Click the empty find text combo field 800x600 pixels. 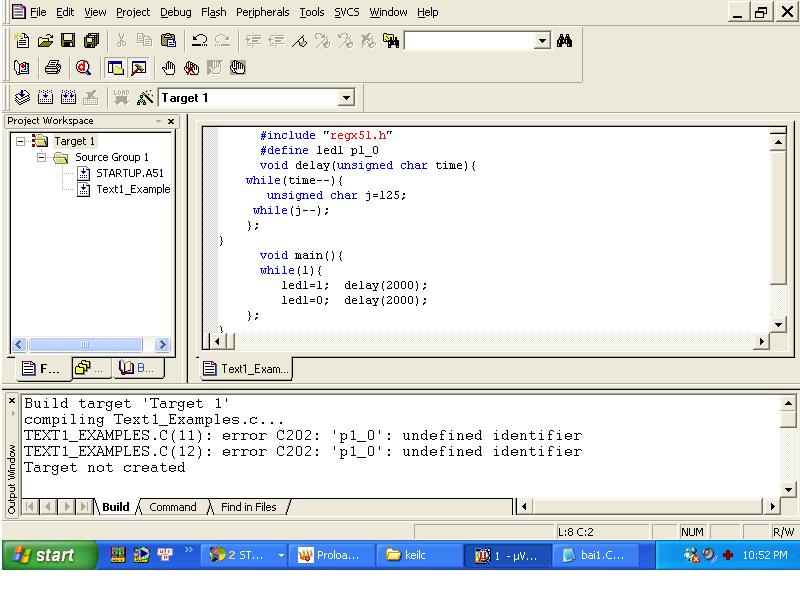coord(468,41)
